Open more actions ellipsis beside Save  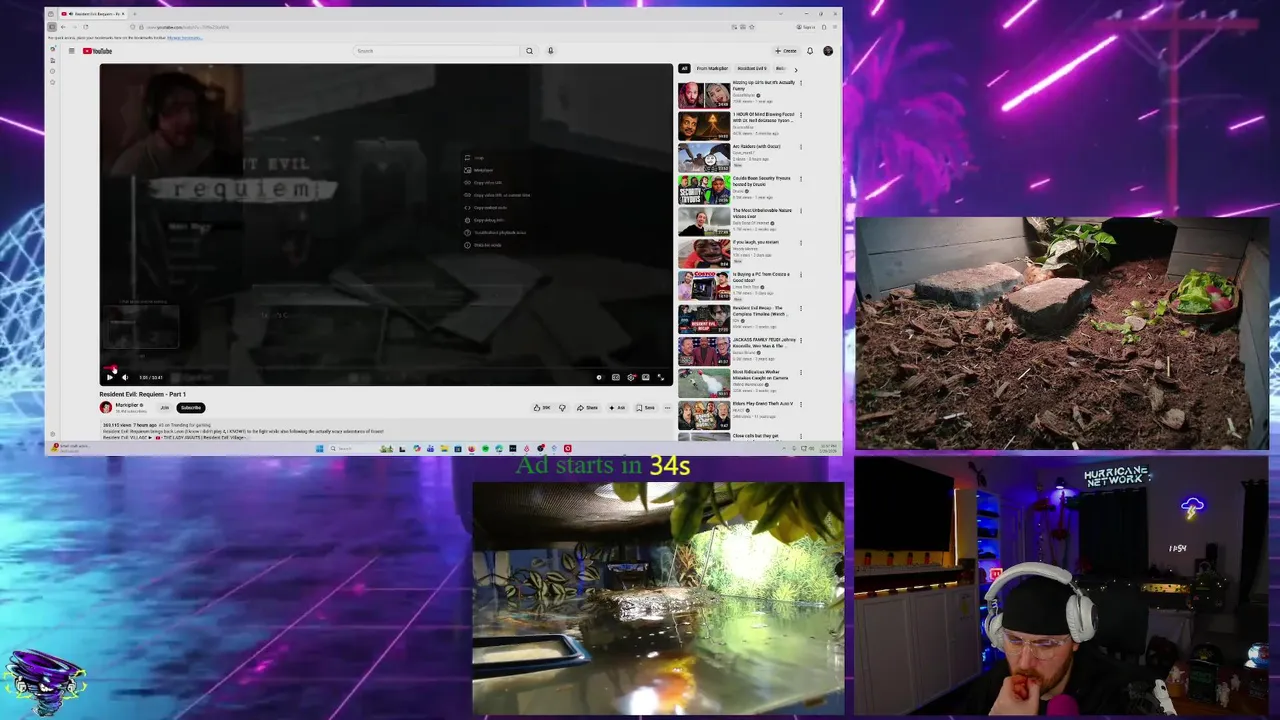pos(667,408)
